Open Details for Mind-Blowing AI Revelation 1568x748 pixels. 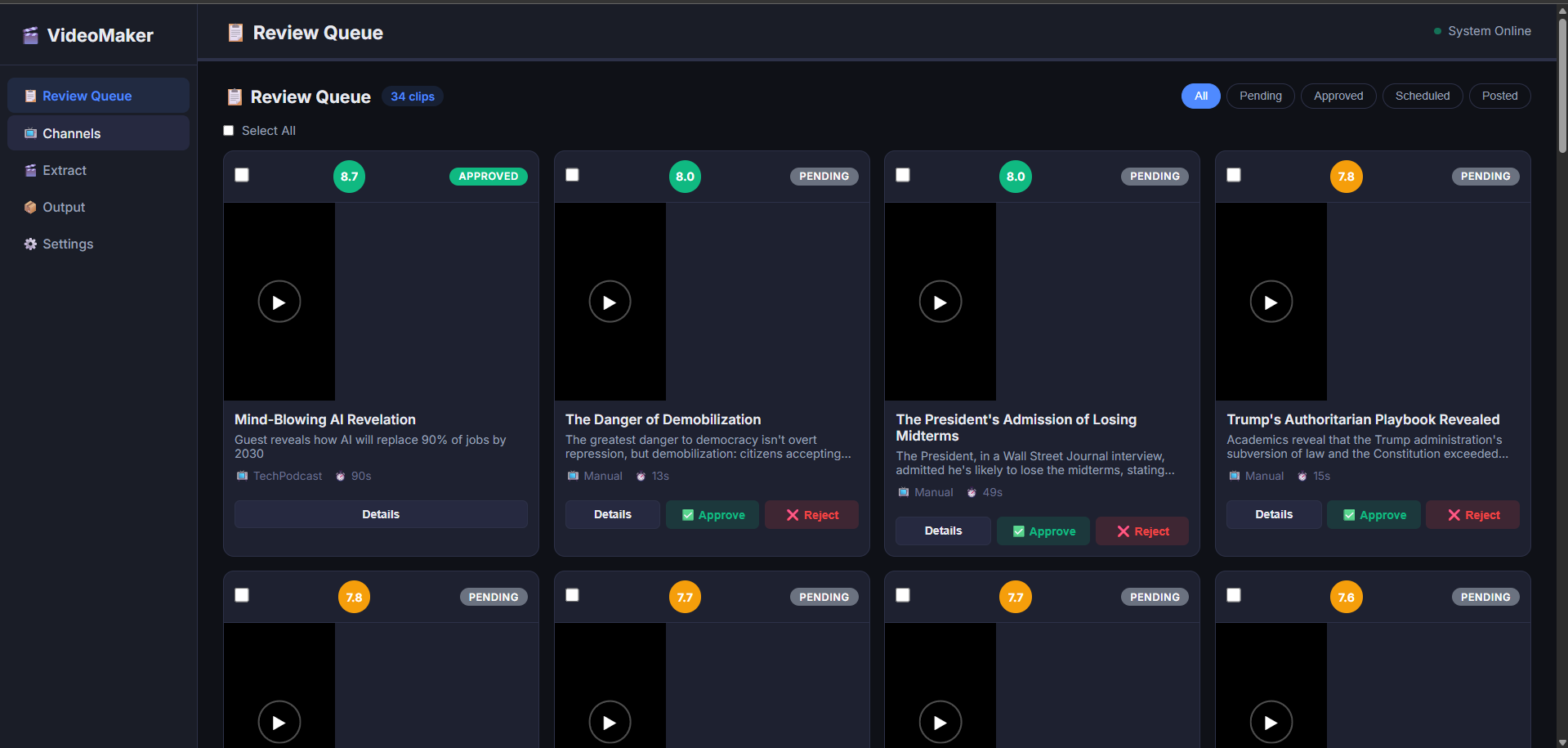tap(381, 514)
